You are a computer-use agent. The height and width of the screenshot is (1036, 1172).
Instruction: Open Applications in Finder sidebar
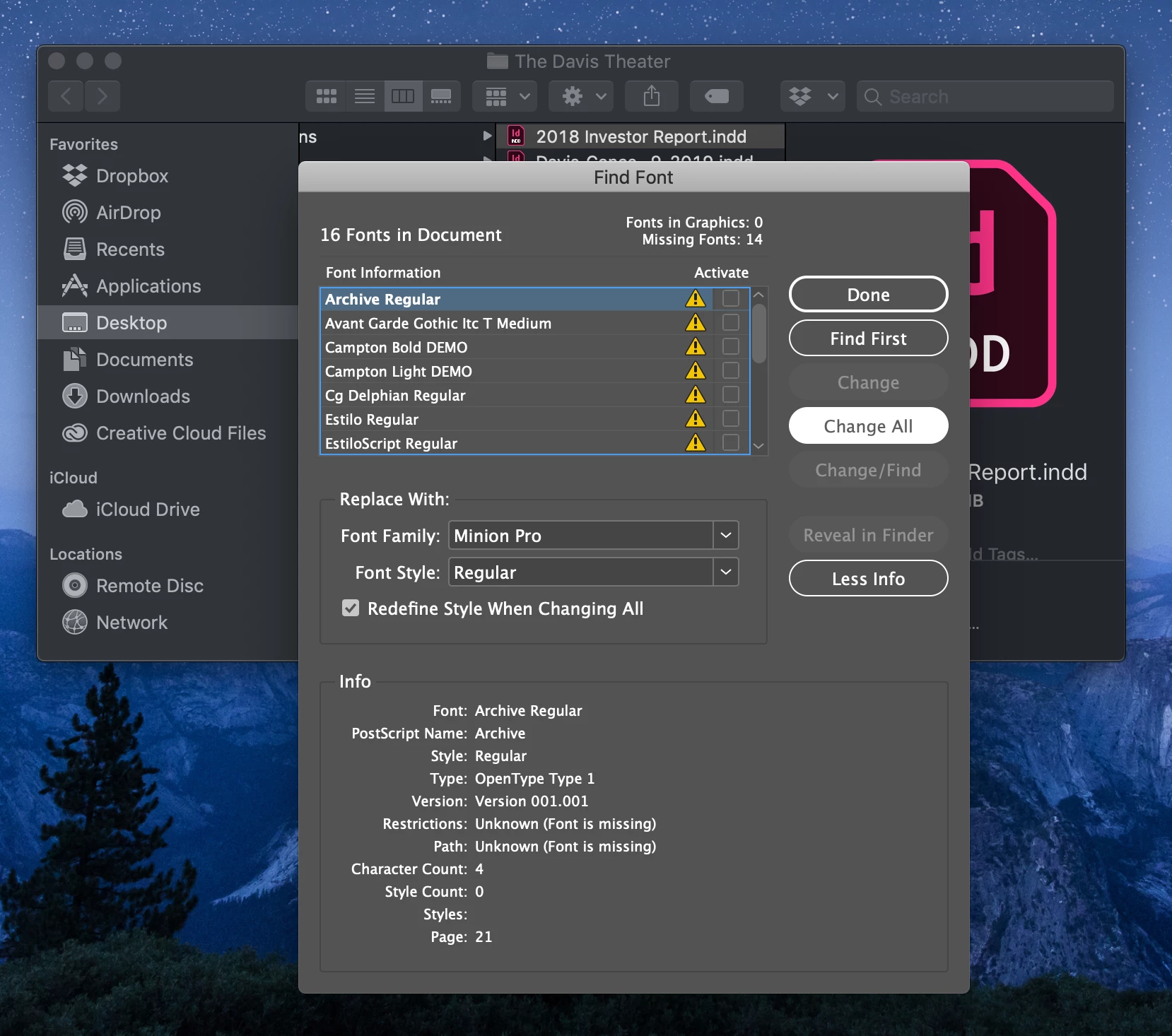[168, 286]
